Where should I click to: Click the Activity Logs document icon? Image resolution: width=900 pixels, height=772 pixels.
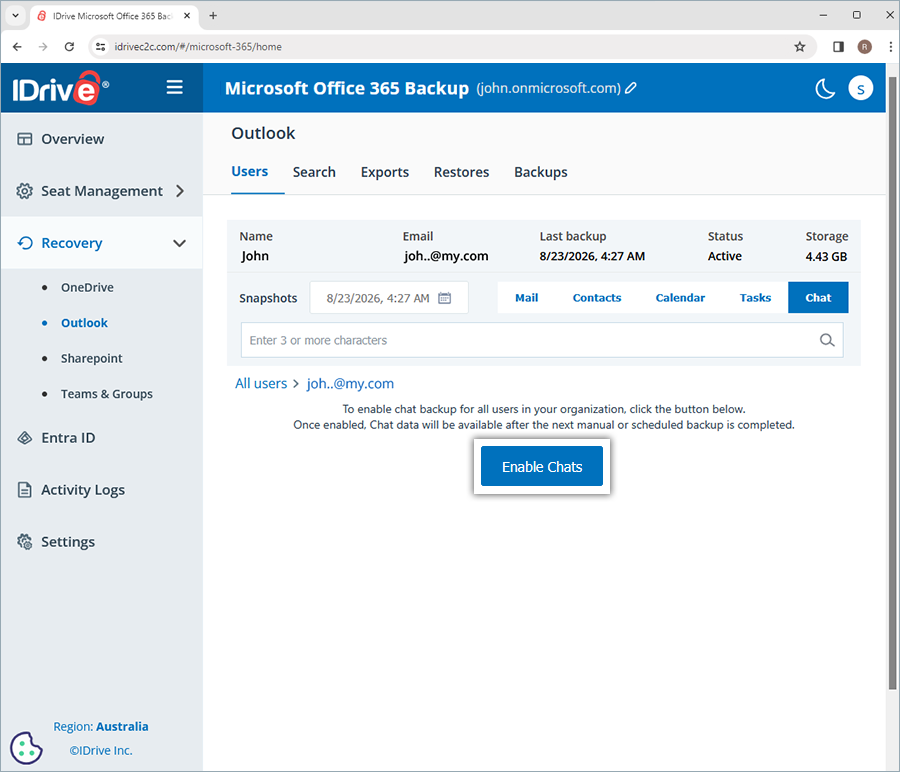coord(25,490)
